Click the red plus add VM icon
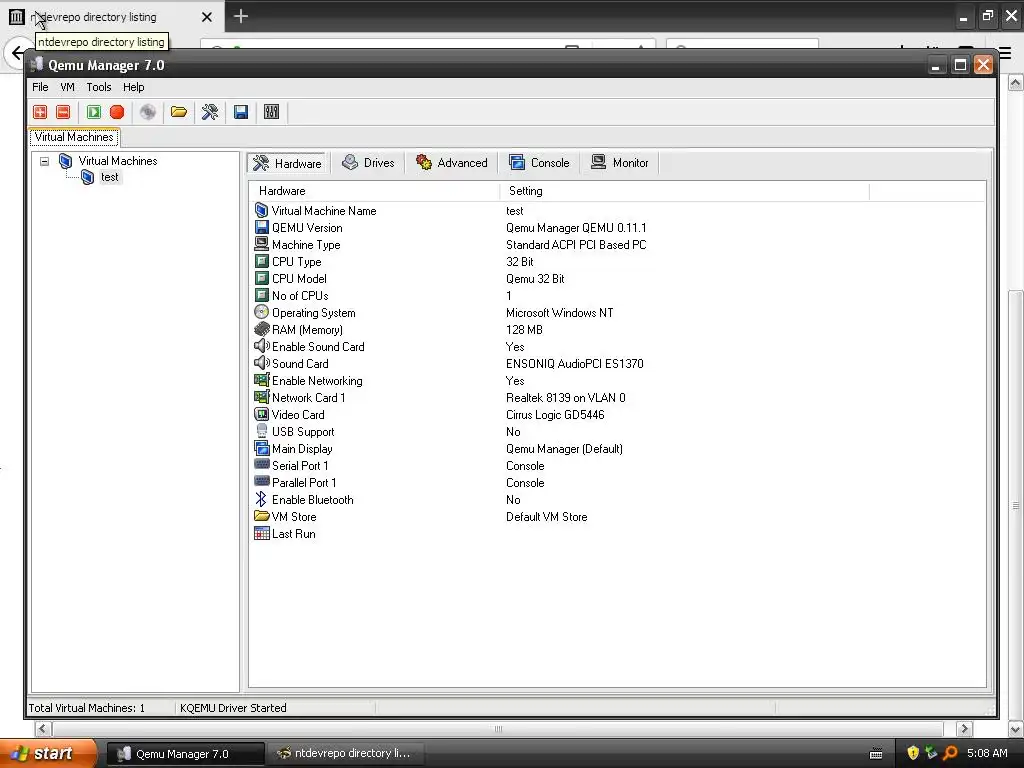 coord(40,112)
